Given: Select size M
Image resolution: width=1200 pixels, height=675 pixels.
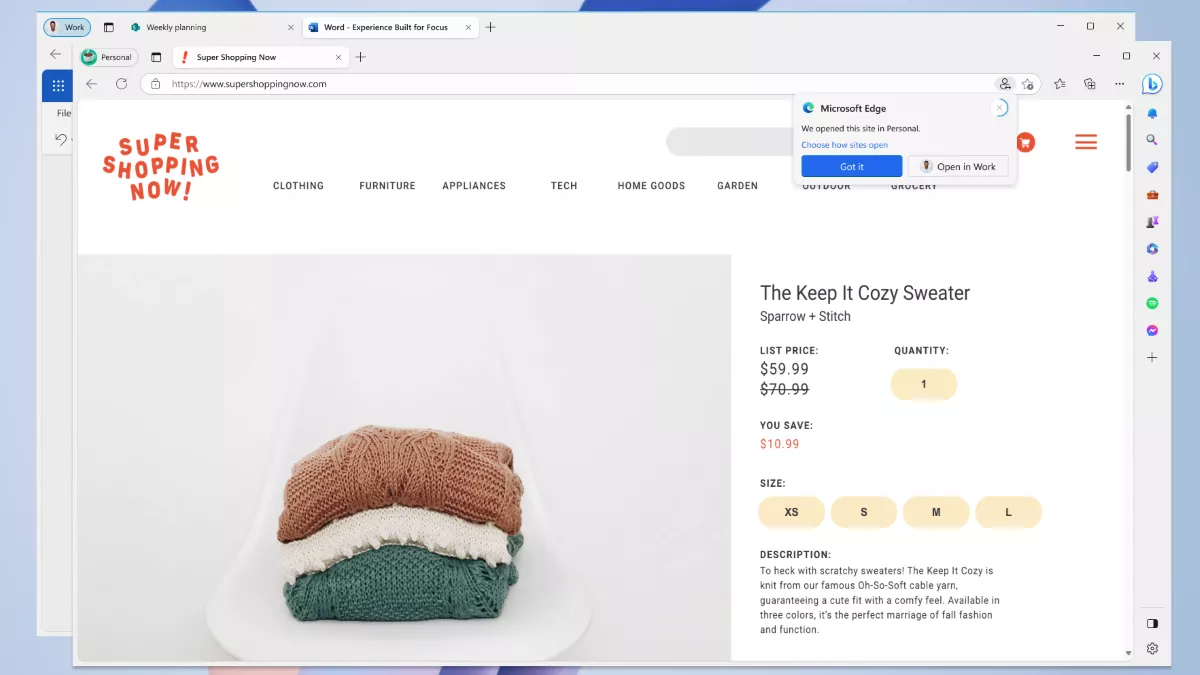Looking at the screenshot, I should 936,512.
